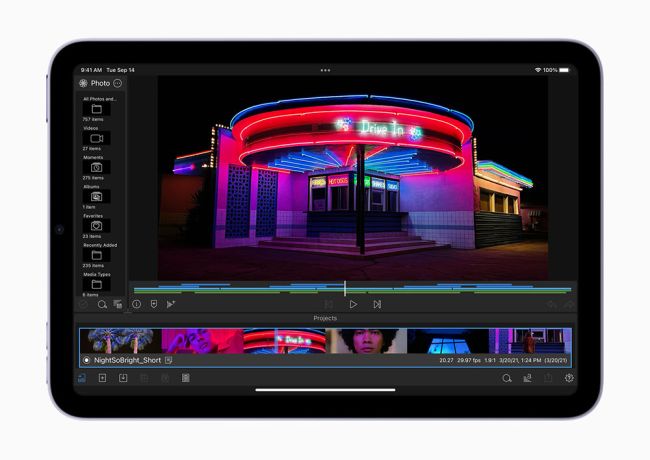Show clip info in the preview

click(136, 304)
